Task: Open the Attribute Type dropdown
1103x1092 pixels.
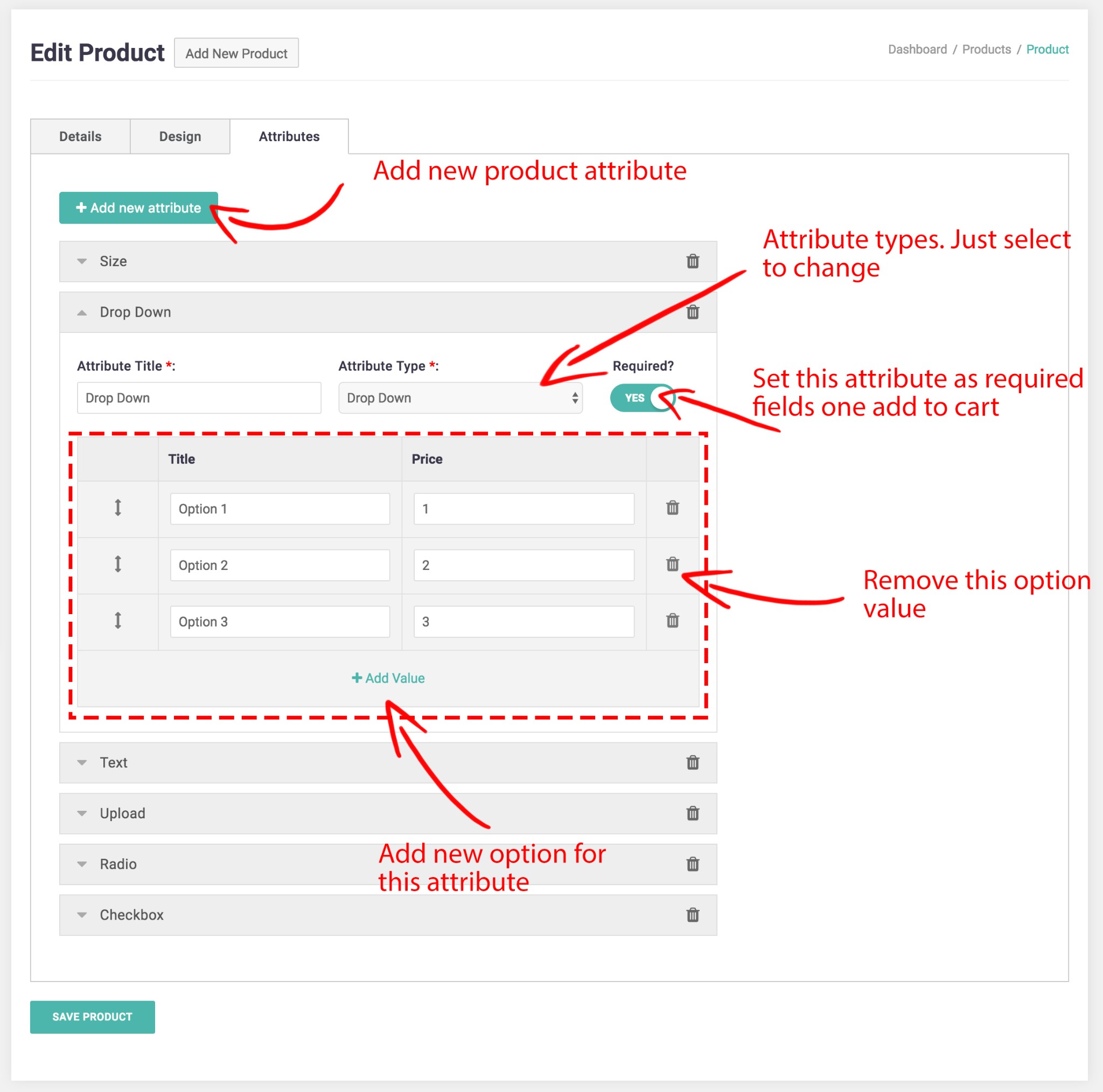Action: click(460, 398)
